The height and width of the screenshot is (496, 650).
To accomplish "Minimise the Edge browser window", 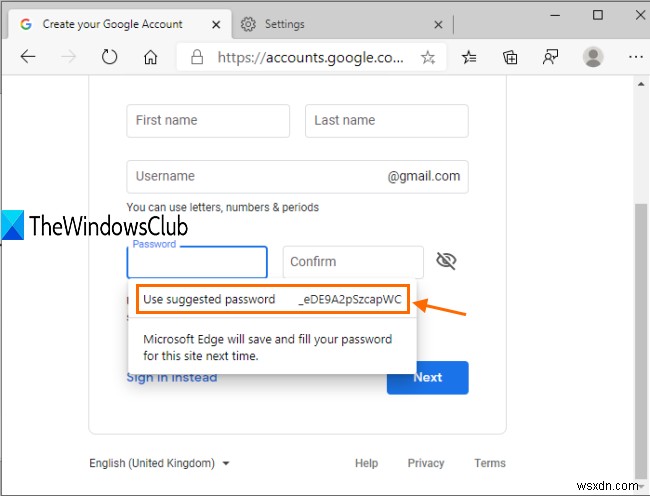I will pyautogui.click(x=555, y=15).
